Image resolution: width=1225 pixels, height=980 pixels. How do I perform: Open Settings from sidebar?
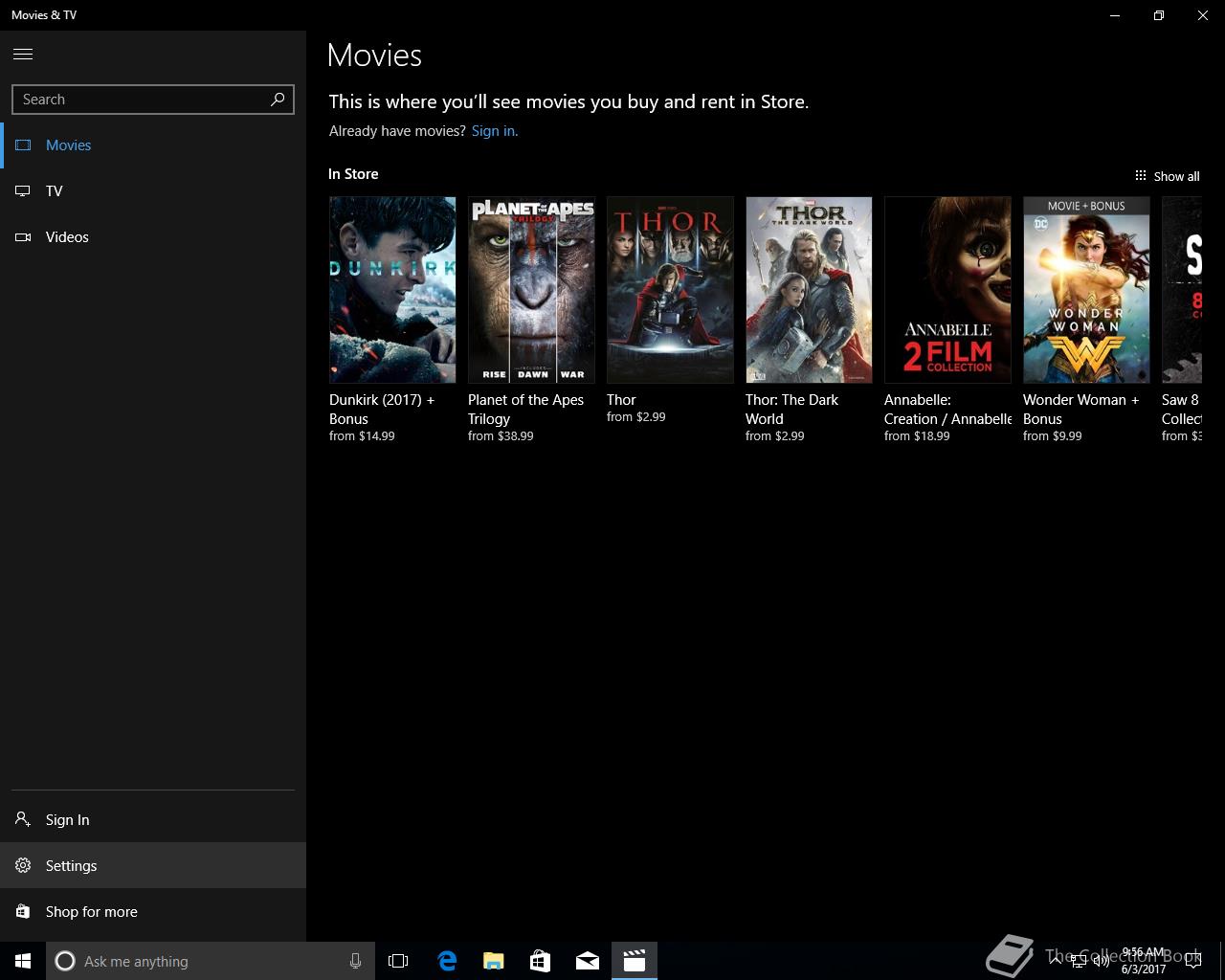(153, 865)
